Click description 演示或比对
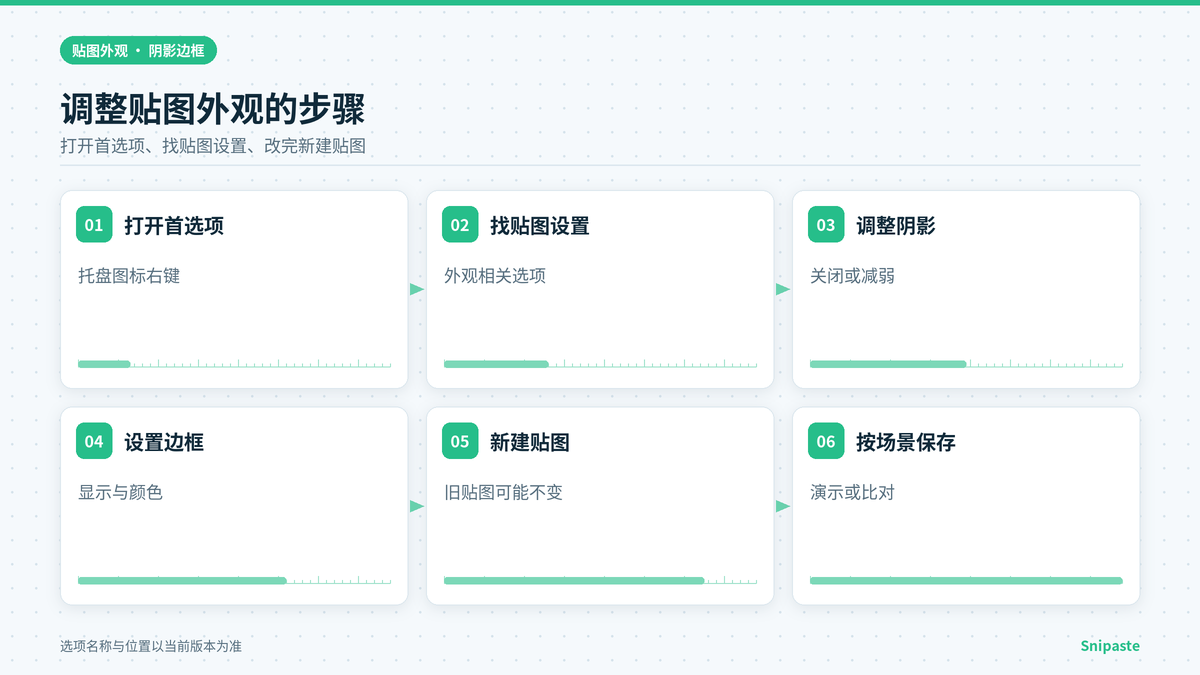 point(852,492)
